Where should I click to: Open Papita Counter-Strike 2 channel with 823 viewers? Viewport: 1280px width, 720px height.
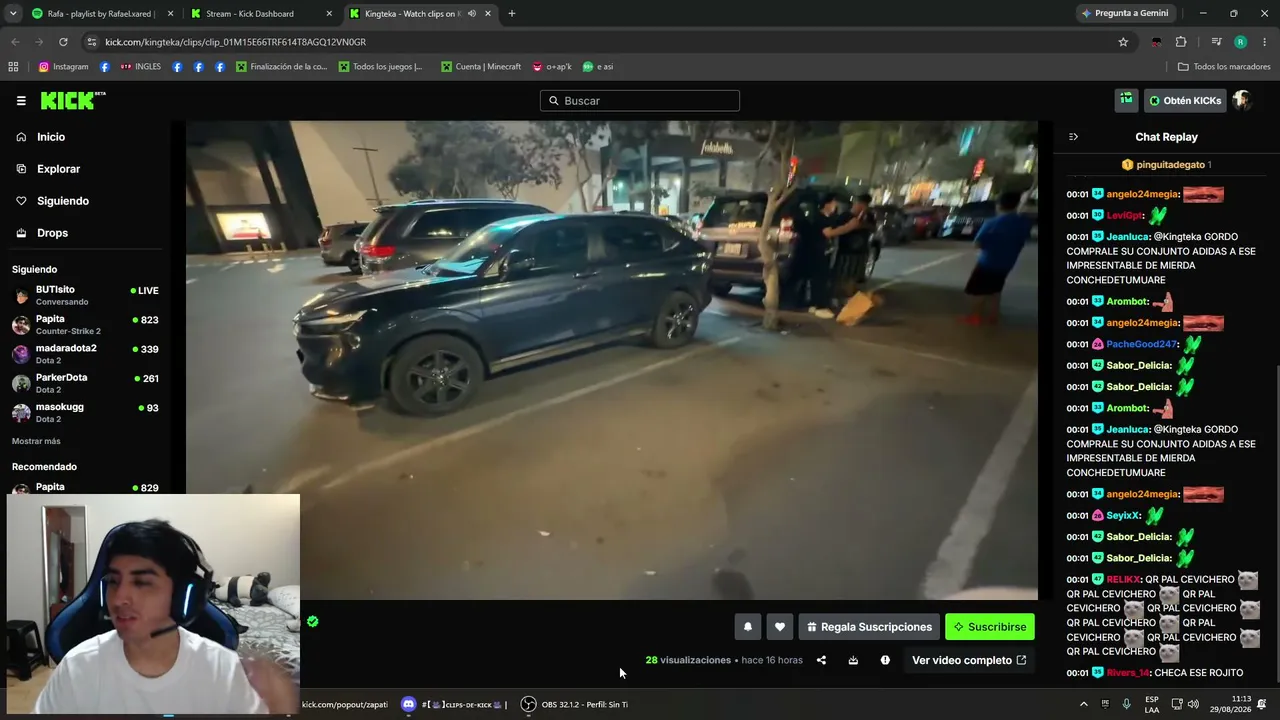click(85, 325)
